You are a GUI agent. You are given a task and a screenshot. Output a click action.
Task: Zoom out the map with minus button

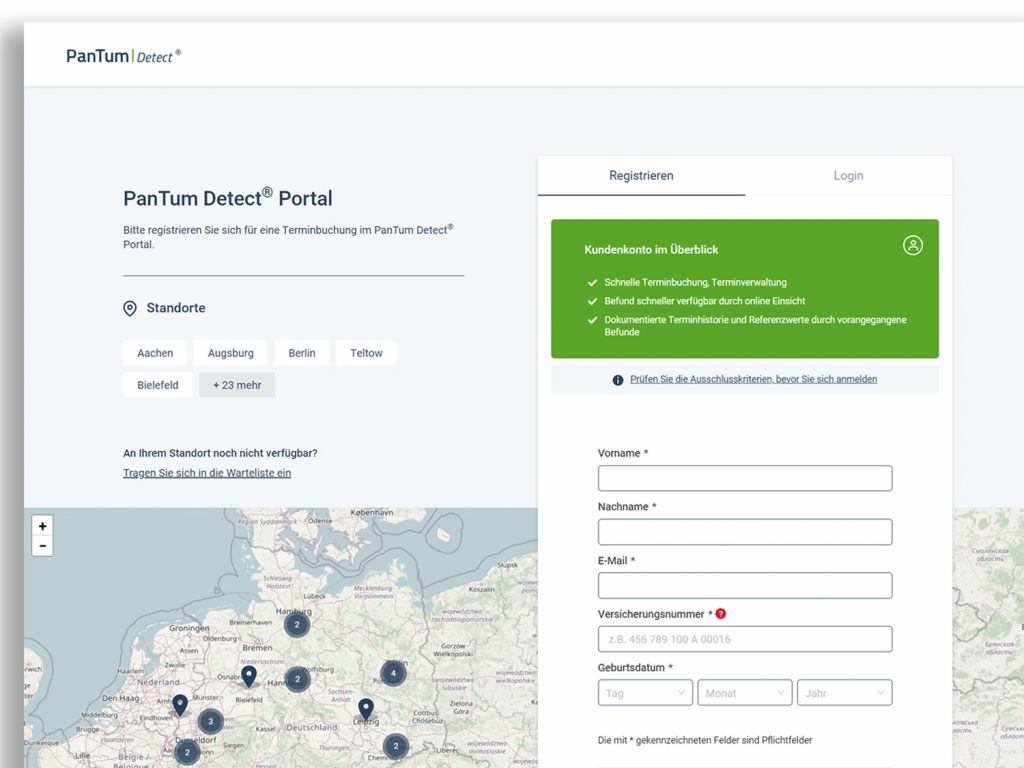pyautogui.click(x=42, y=546)
